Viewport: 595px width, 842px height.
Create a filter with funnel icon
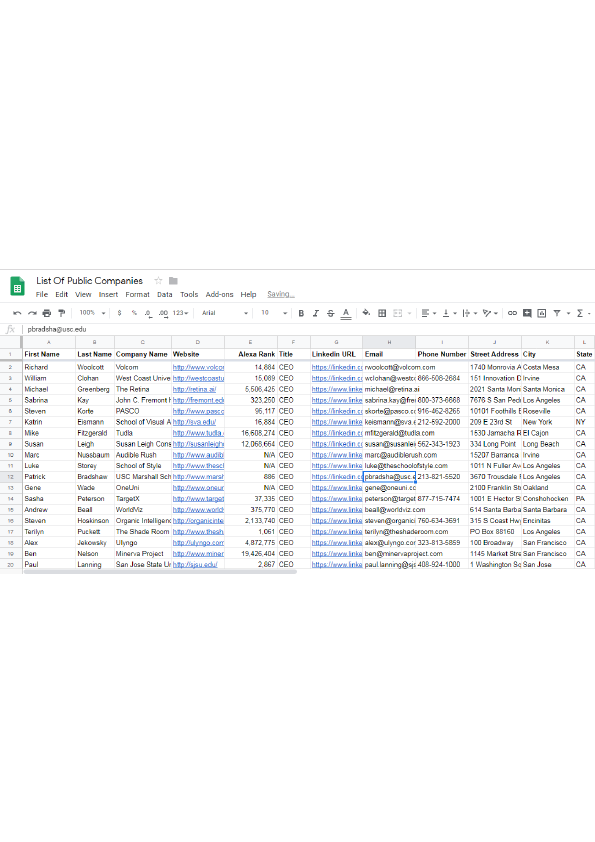[557, 313]
